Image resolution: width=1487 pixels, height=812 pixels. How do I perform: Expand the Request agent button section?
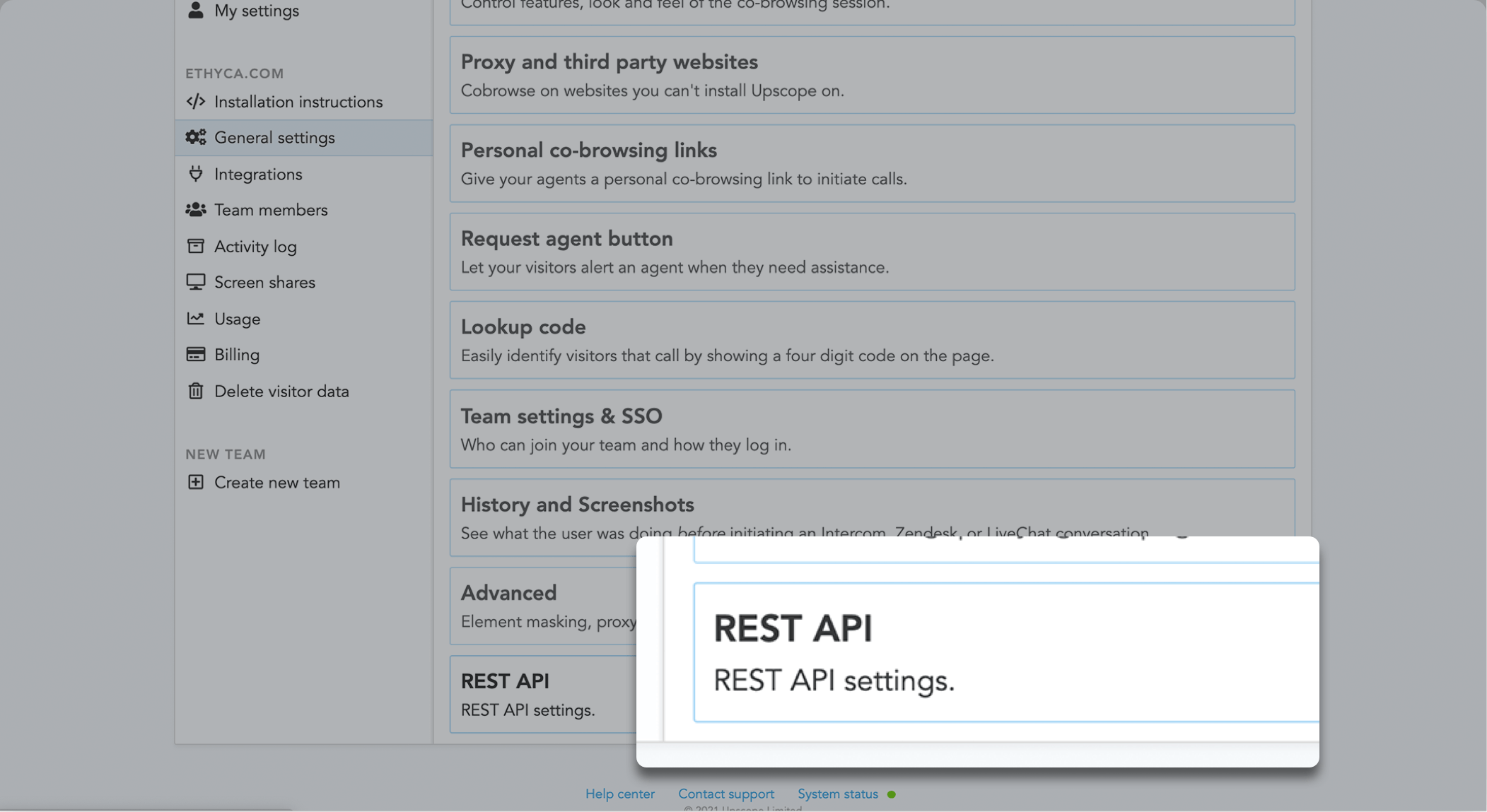872,252
